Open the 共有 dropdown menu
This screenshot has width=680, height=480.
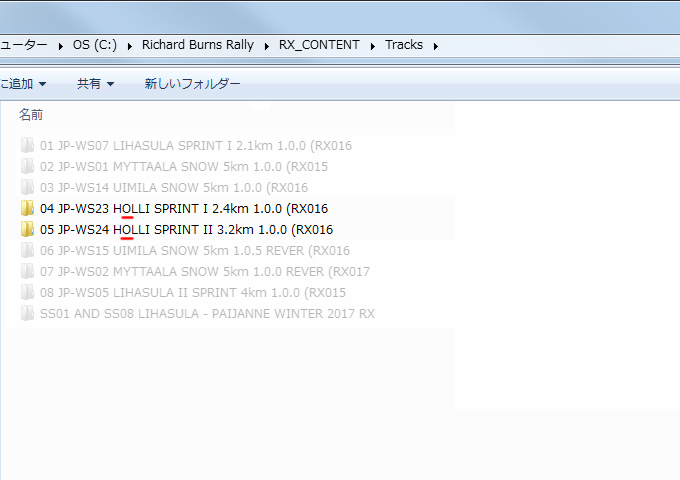pyautogui.click(x=95, y=84)
